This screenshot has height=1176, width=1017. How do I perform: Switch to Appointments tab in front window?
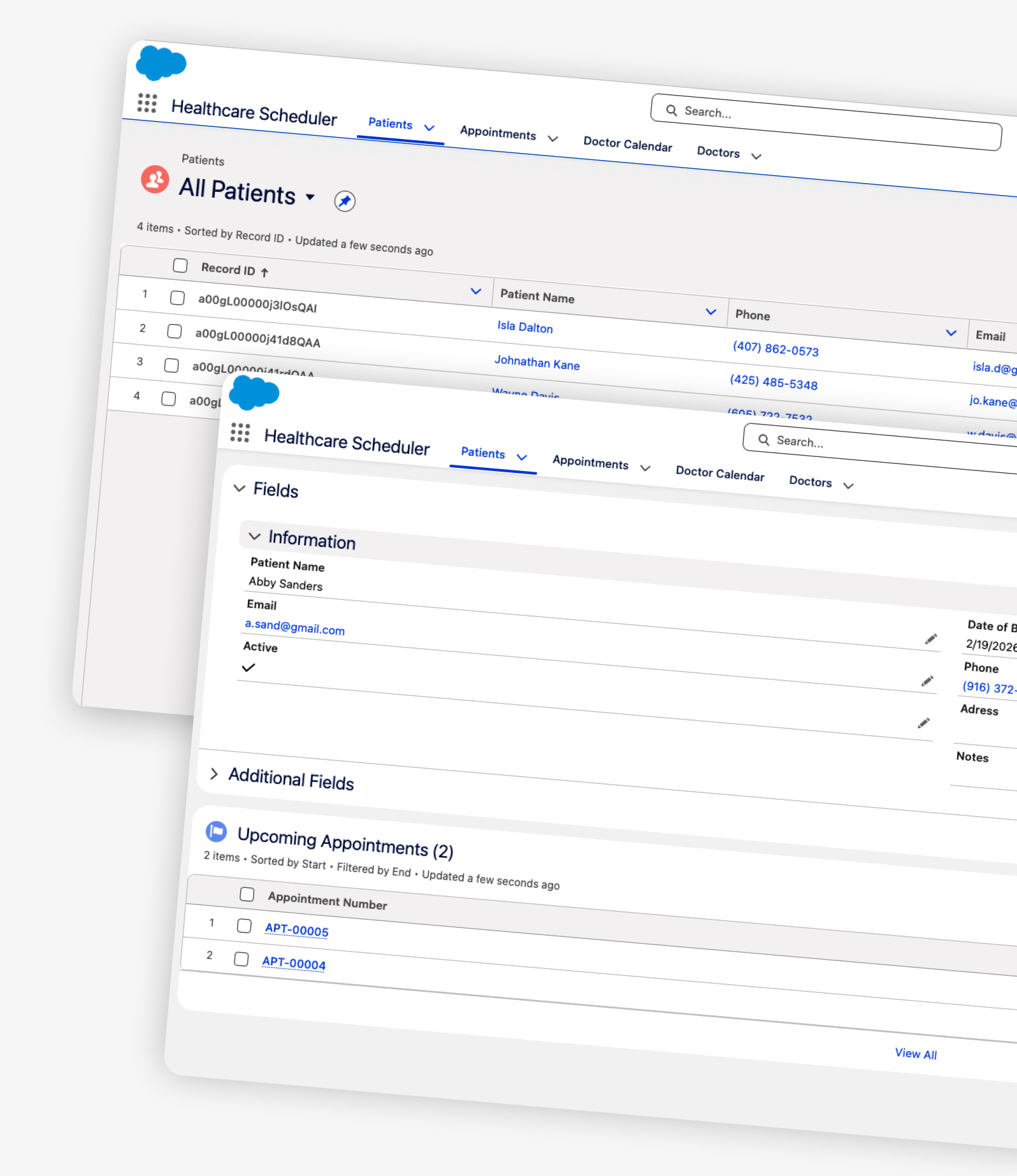(x=590, y=462)
